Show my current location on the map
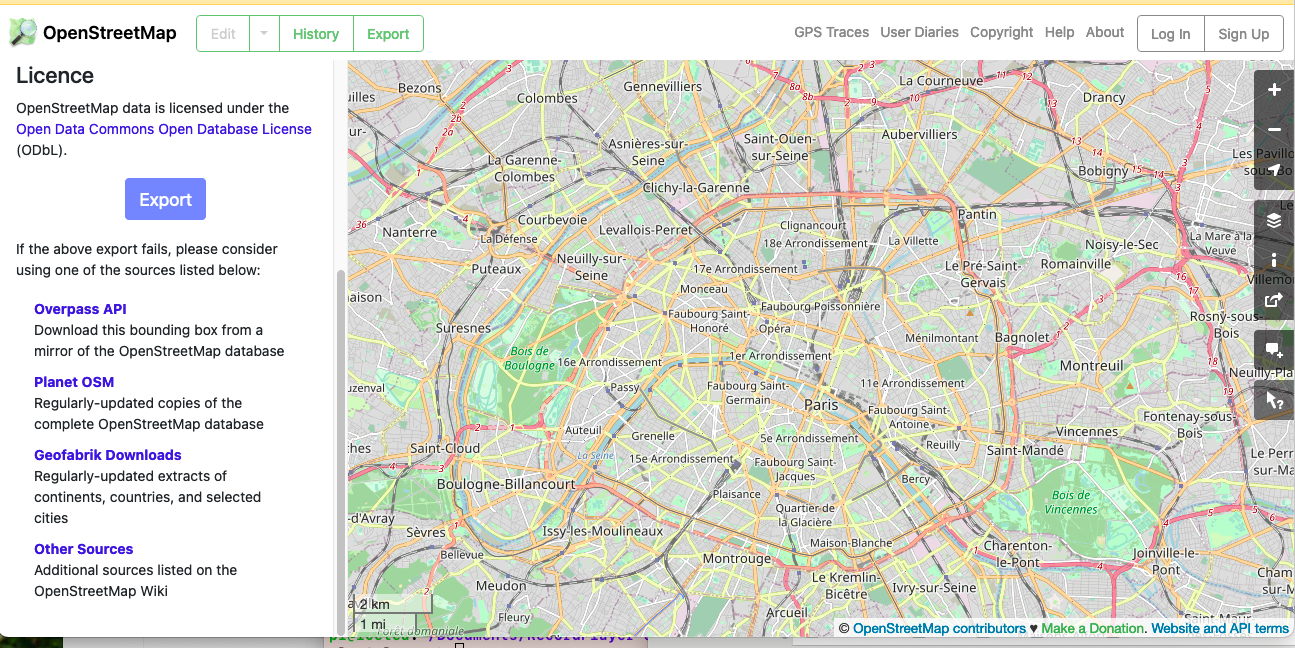The height and width of the screenshot is (648, 1295). 1274,170
